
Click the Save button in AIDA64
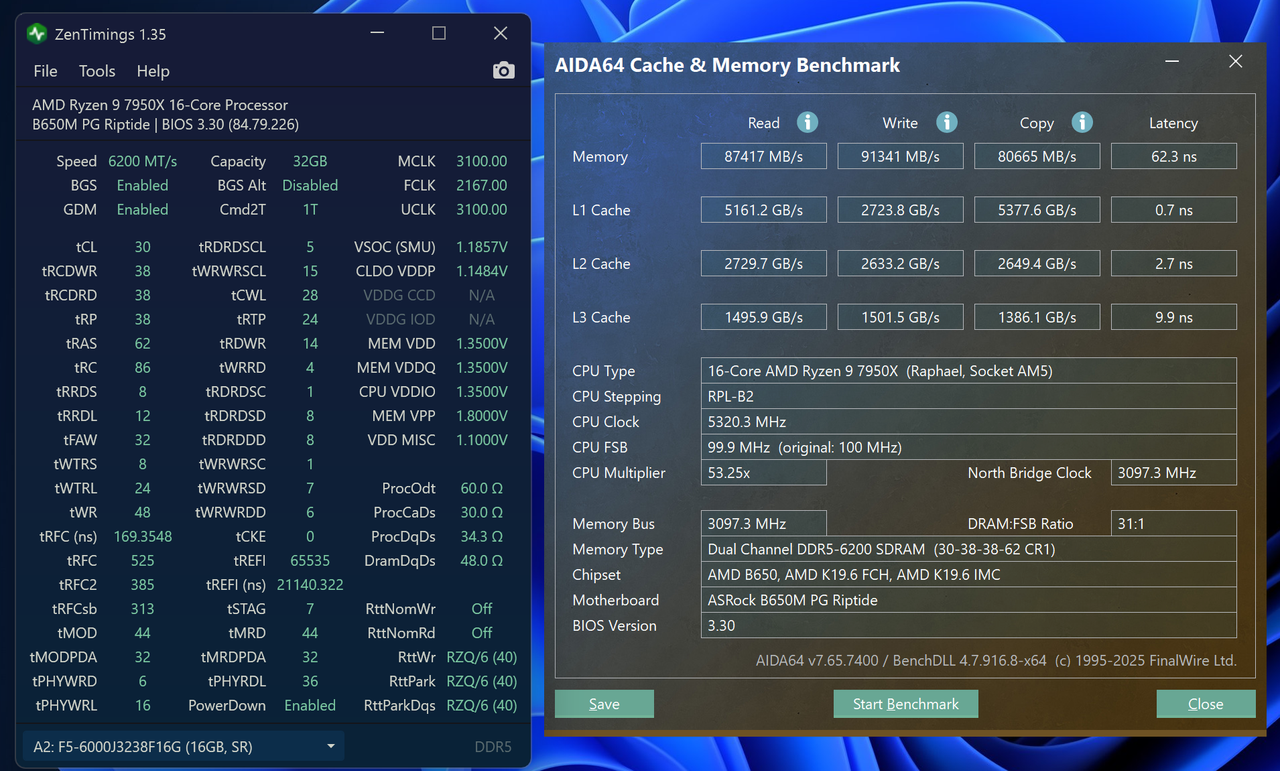[604, 704]
